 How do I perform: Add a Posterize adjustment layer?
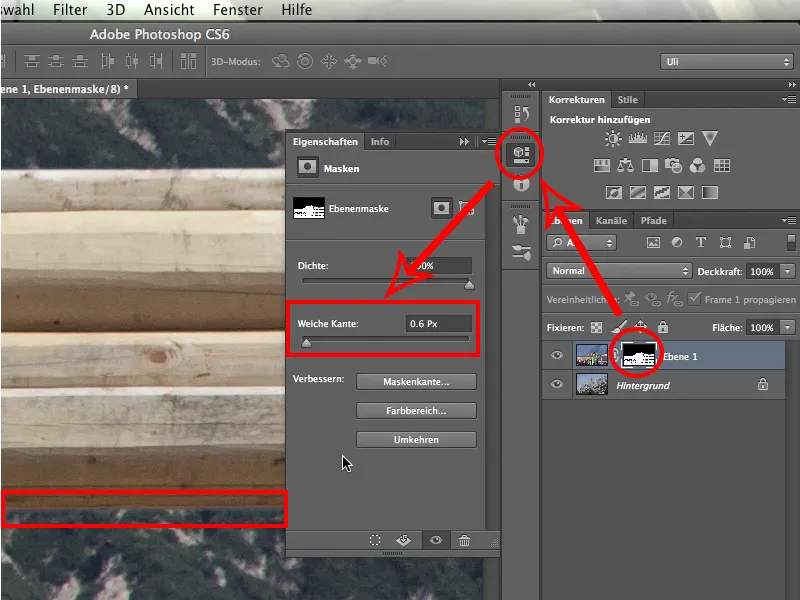(638, 192)
